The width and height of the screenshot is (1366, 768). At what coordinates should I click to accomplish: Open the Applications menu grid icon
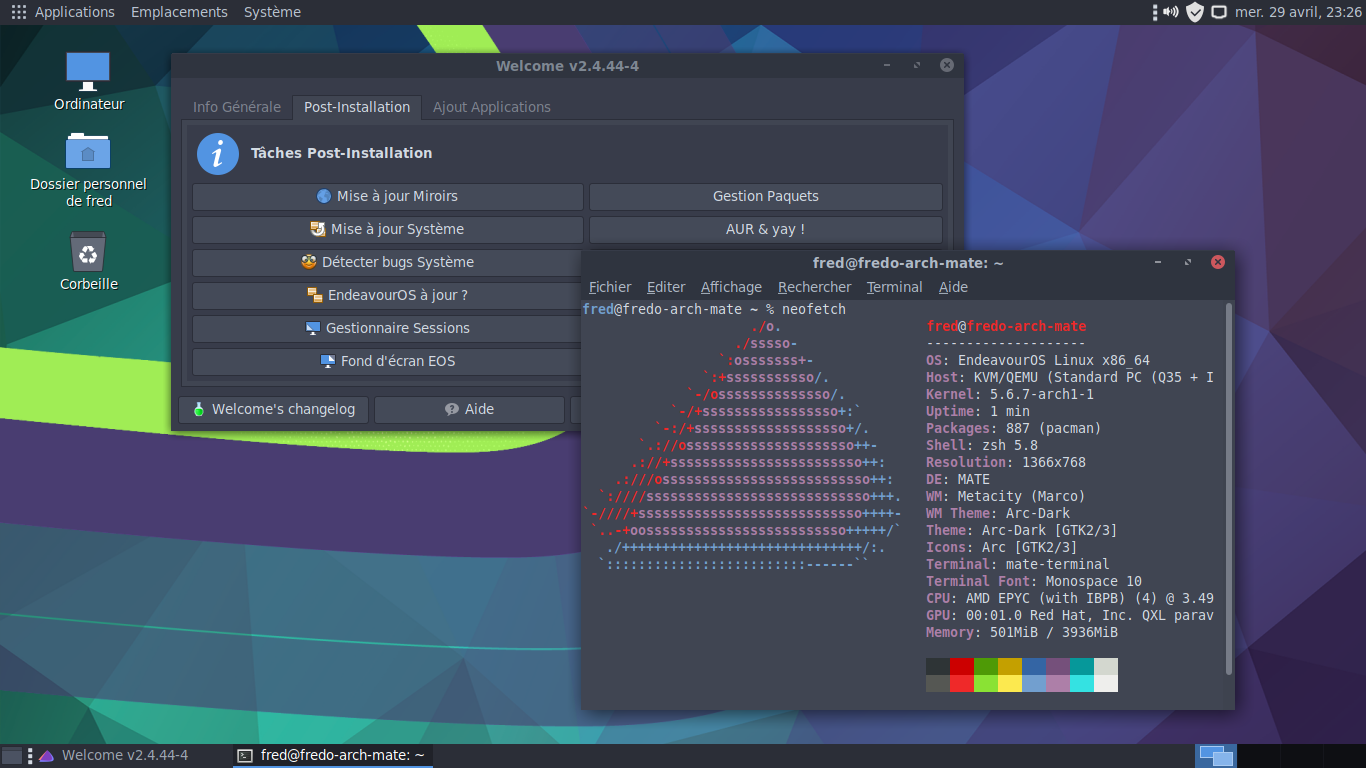click(x=18, y=12)
